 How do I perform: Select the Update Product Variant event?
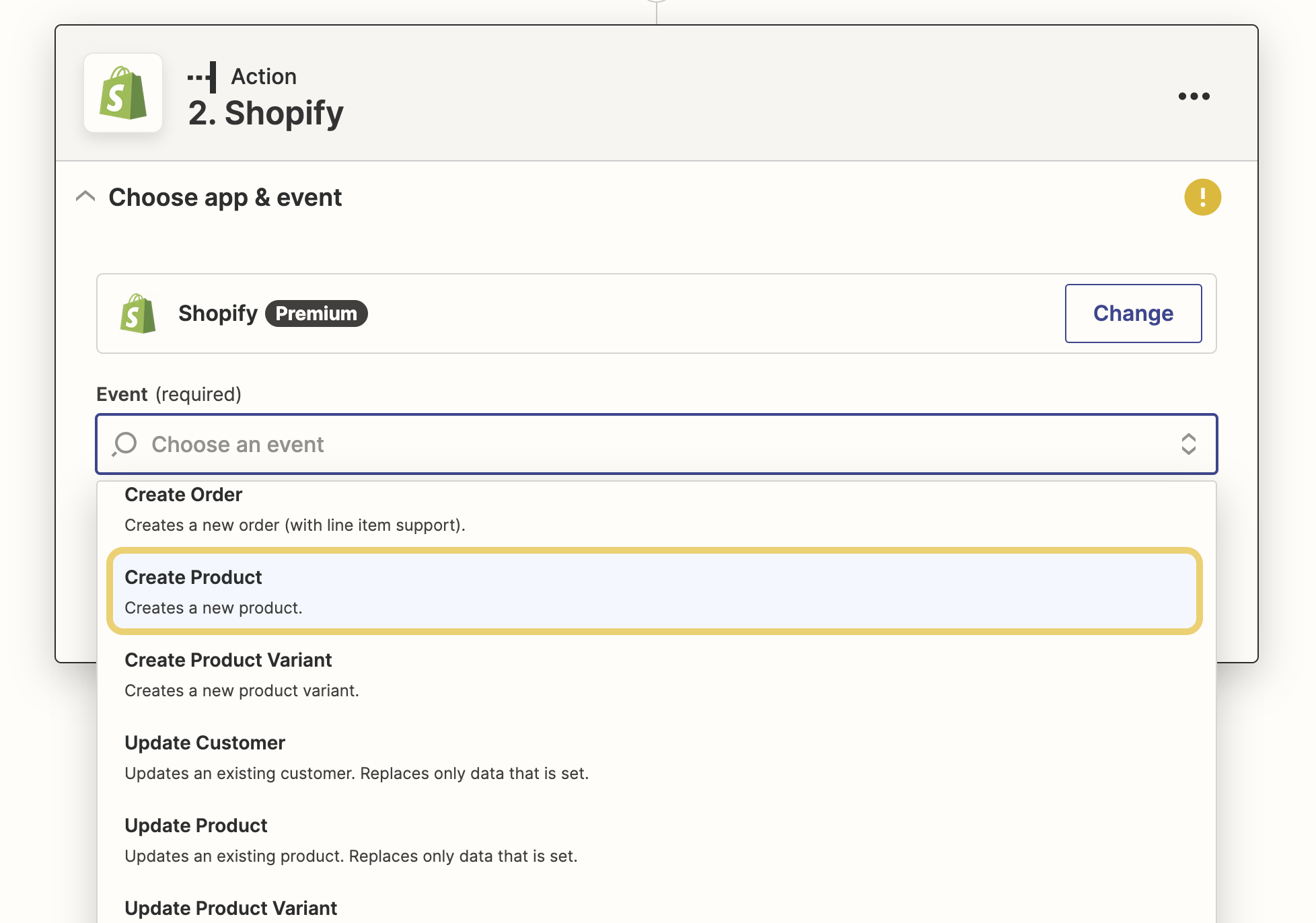(231, 908)
